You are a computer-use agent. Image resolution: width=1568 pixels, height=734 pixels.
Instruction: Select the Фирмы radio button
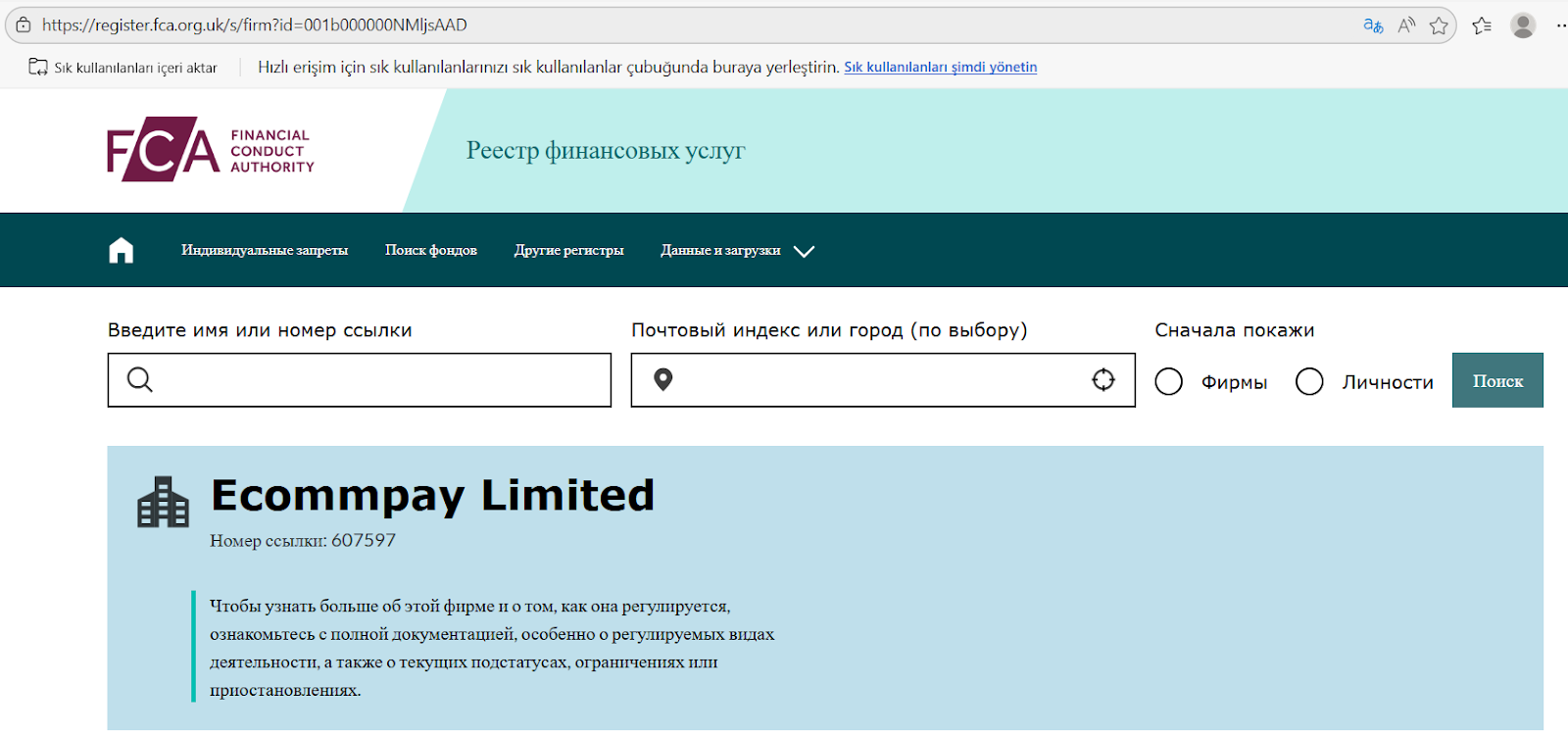tap(1169, 381)
